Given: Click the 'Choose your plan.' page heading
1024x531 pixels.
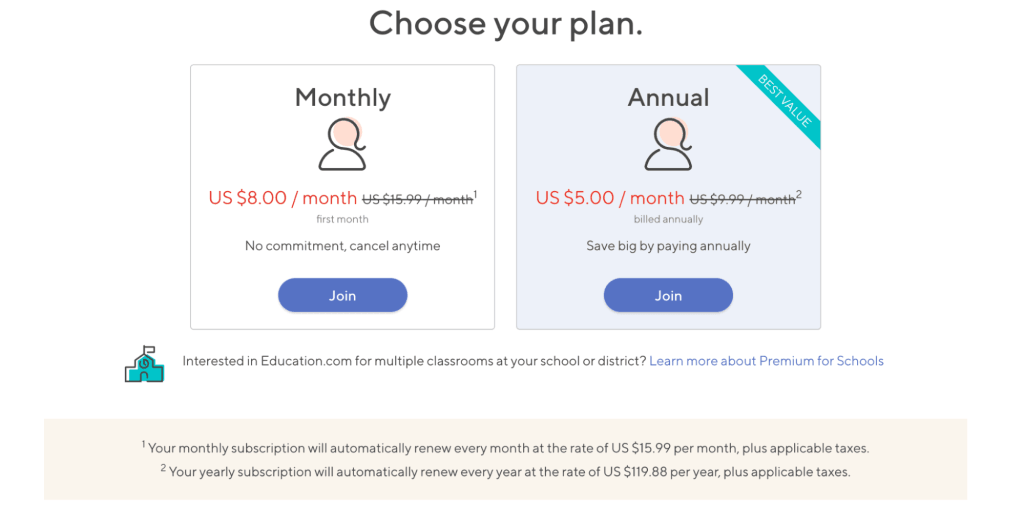Looking at the screenshot, I should click(505, 22).
